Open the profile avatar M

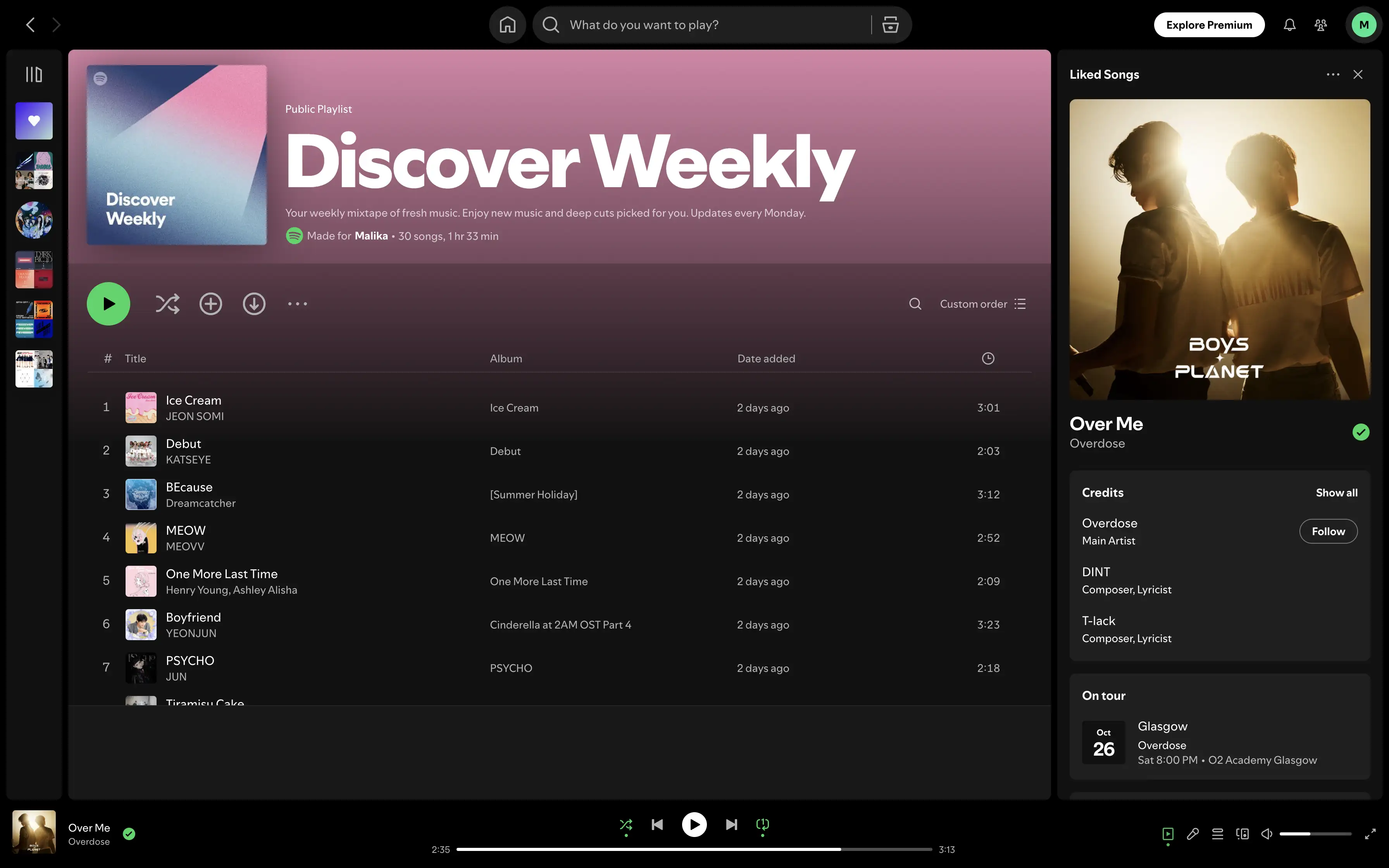[x=1364, y=25]
